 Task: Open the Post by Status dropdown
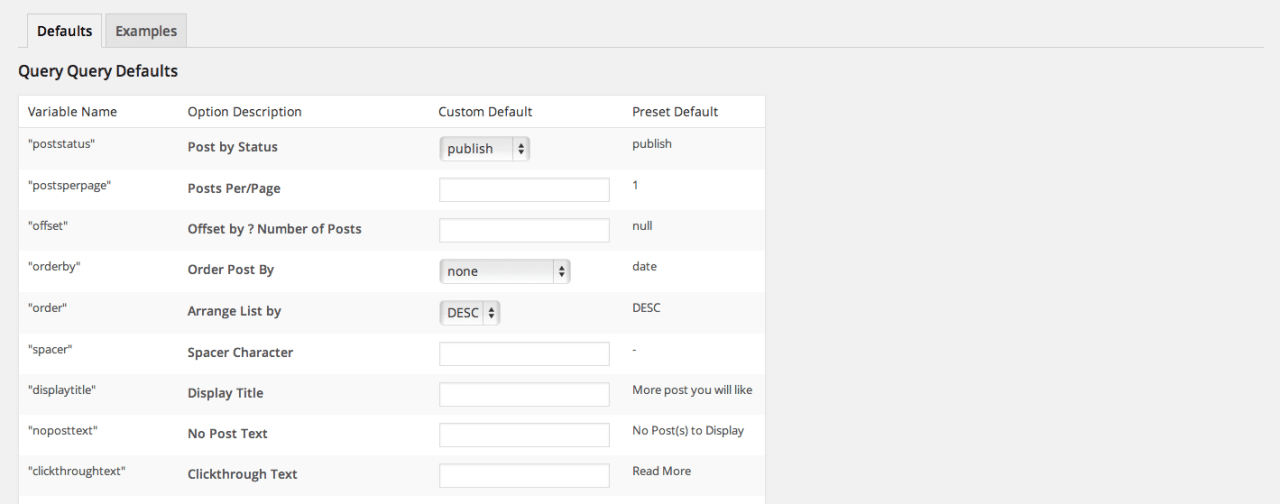(x=485, y=148)
